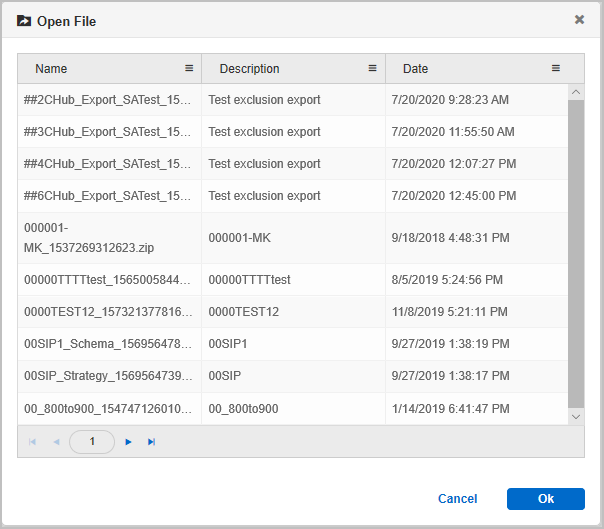The width and height of the screenshot is (604, 529).
Task: Jump to the first page arrow
Action: click(32, 442)
